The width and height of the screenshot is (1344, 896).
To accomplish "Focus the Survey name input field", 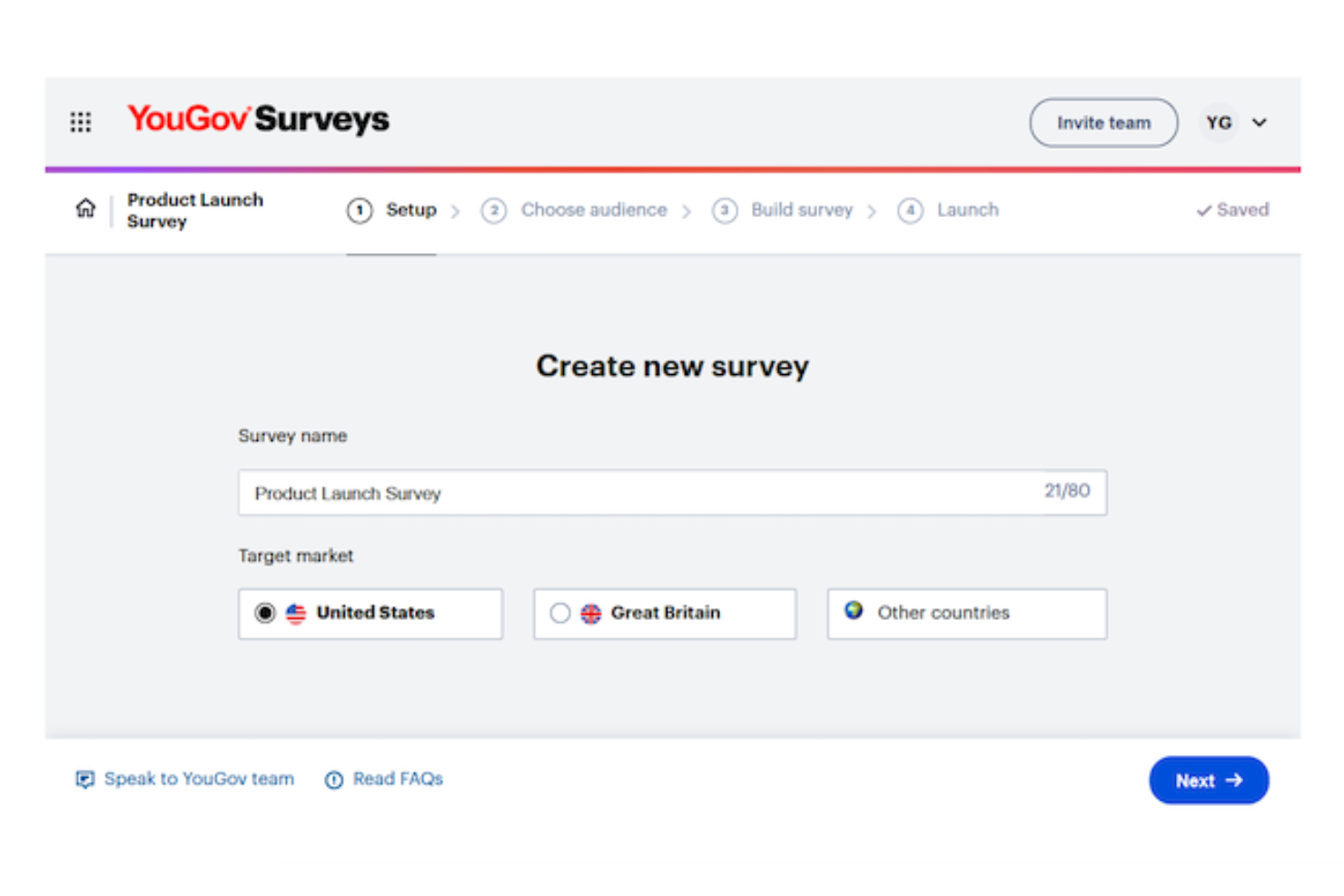I will [x=672, y=493].
